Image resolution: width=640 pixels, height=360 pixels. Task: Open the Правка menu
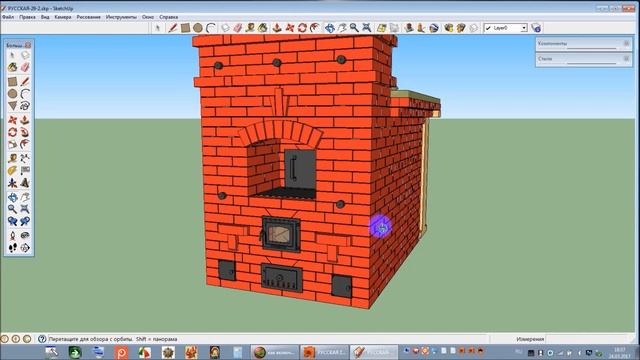coord(27,17)
